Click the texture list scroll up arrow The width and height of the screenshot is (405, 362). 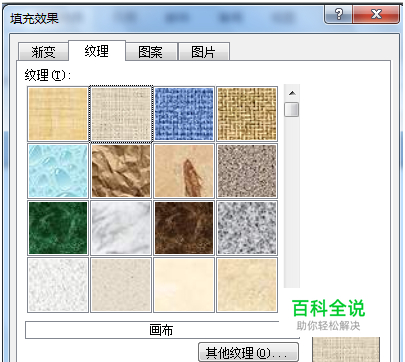[x=292, y=93]
